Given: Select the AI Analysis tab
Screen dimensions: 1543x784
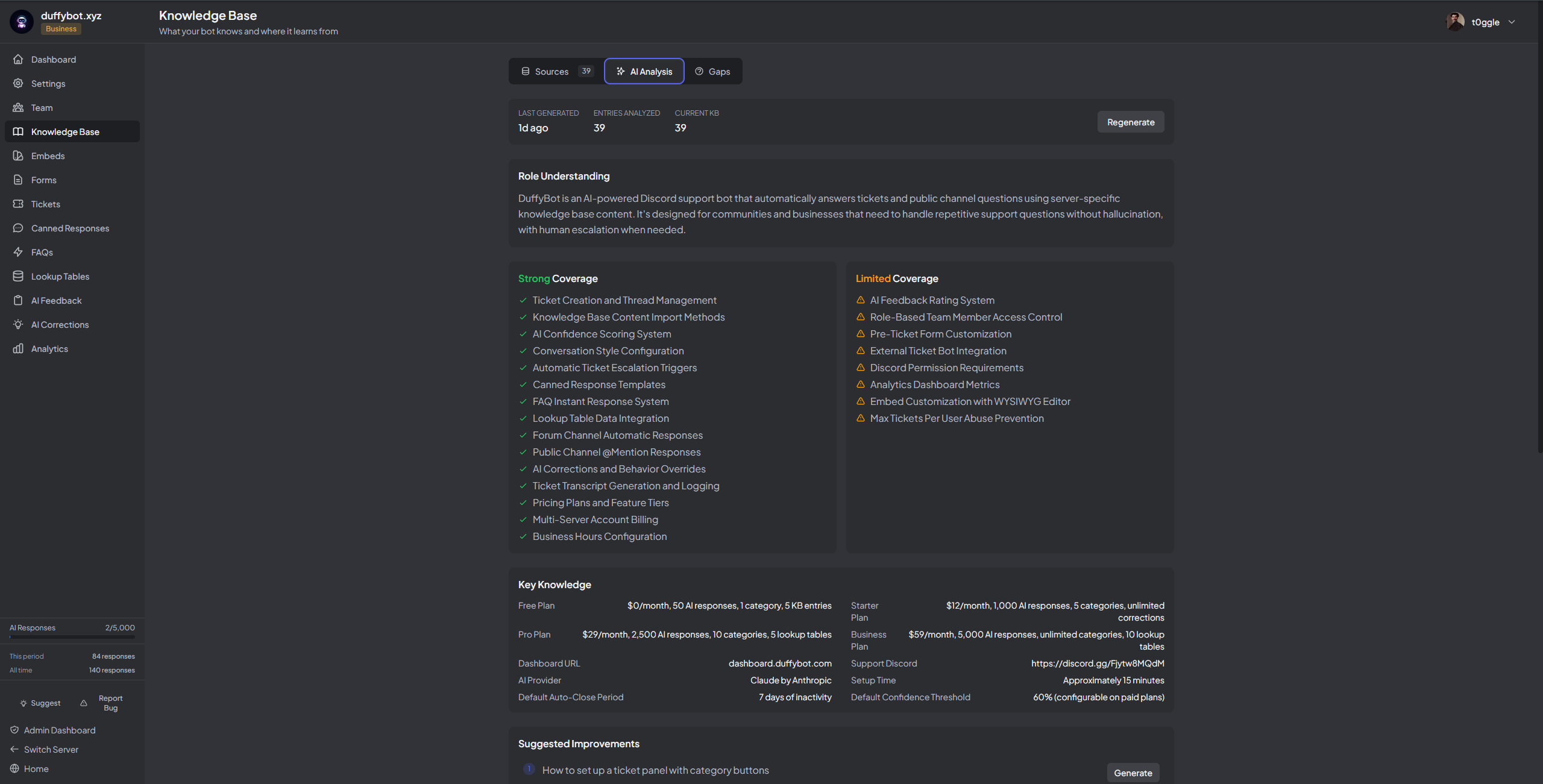Looking at the screenshot, I should [x=644, y=71].
